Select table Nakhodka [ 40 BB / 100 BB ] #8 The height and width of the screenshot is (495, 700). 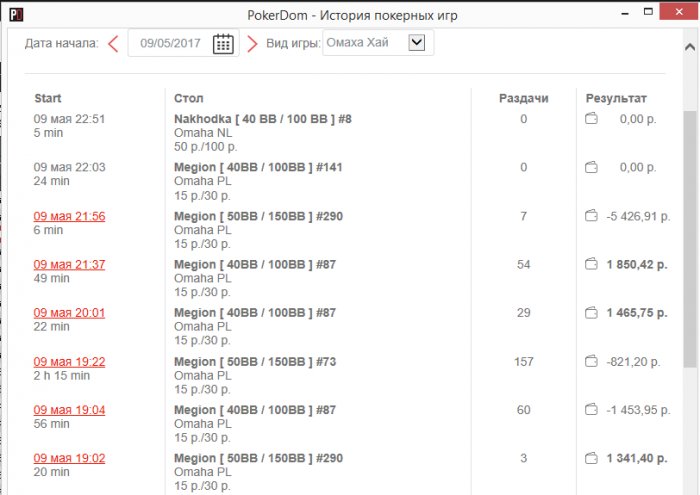262,119
